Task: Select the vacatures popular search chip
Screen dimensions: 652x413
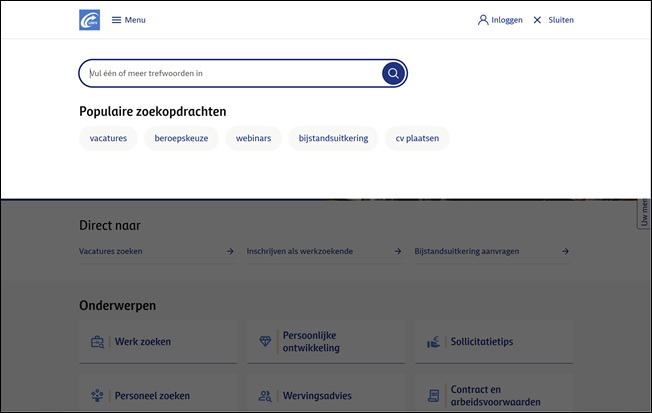Action: pyautogui.click(x=108, y=138)
